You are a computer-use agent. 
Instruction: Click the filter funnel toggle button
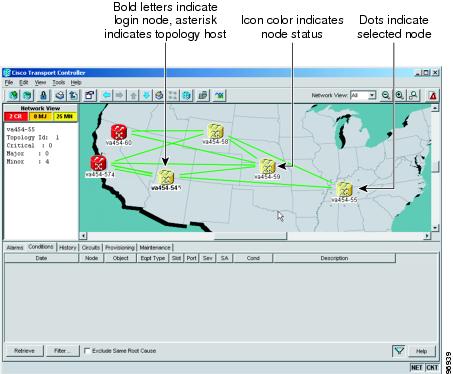[399, 351]
